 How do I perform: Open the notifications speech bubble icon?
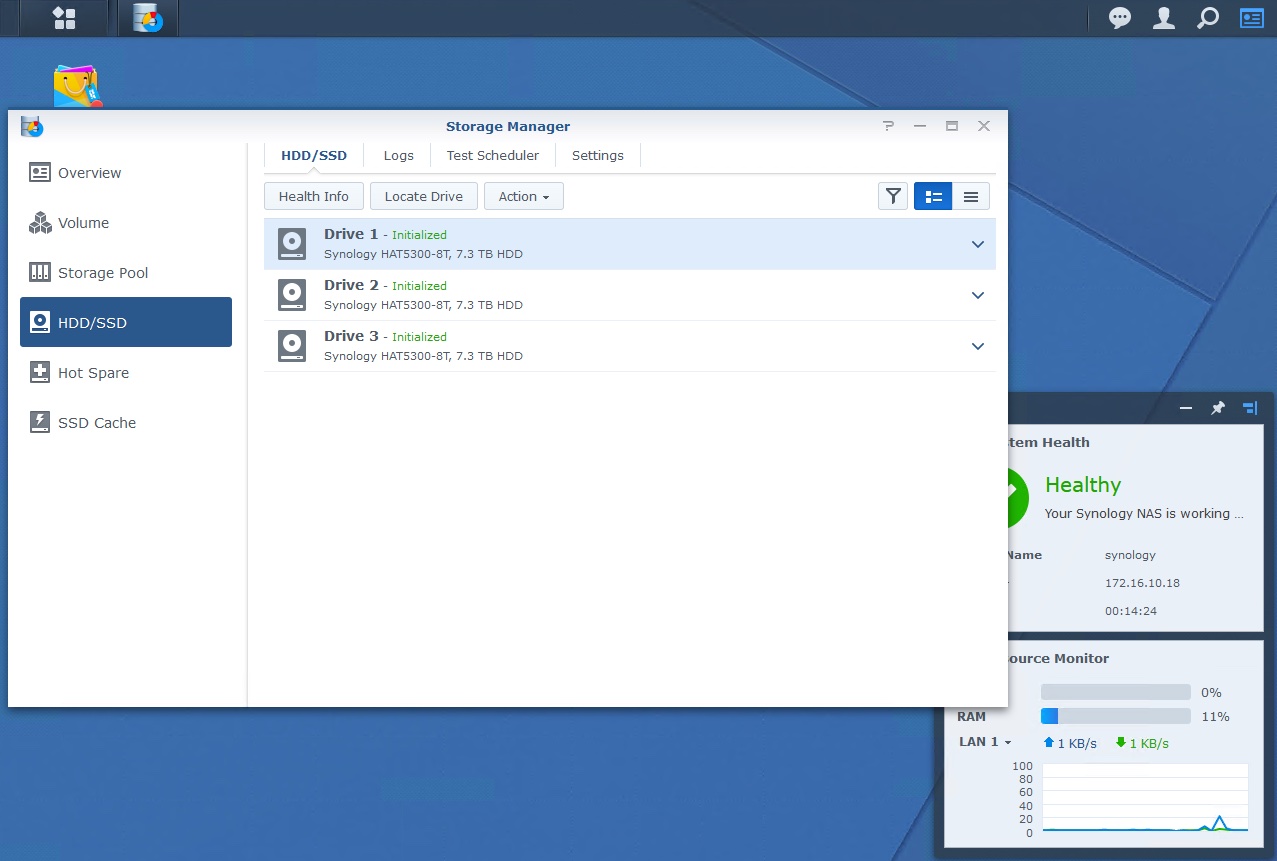pyautogui.click(x=1120, y=18)
